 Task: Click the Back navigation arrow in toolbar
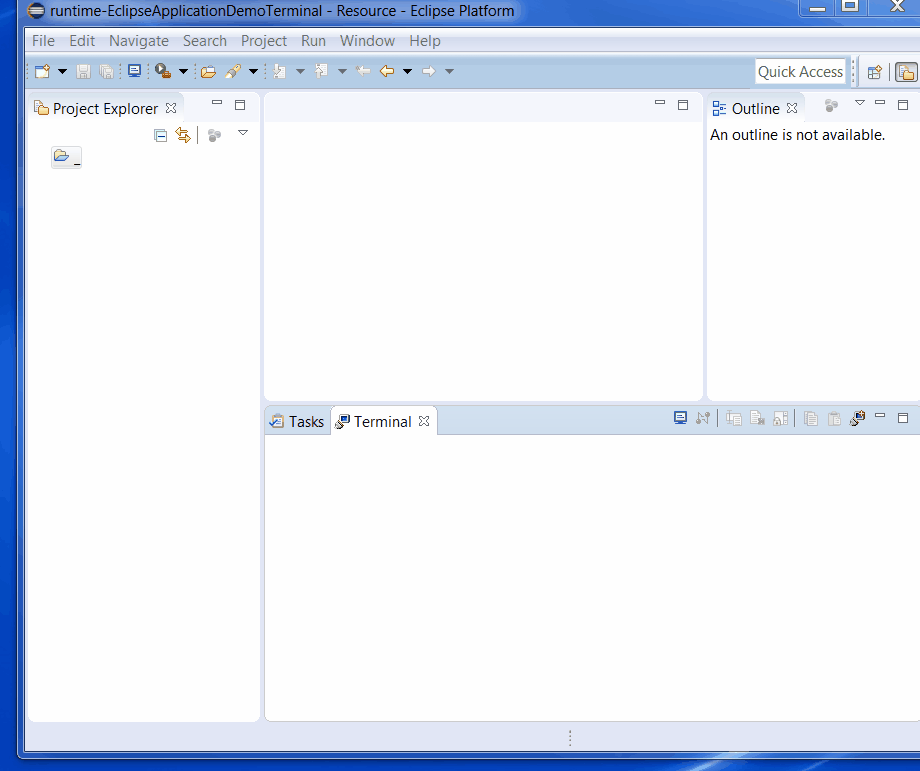387,71
